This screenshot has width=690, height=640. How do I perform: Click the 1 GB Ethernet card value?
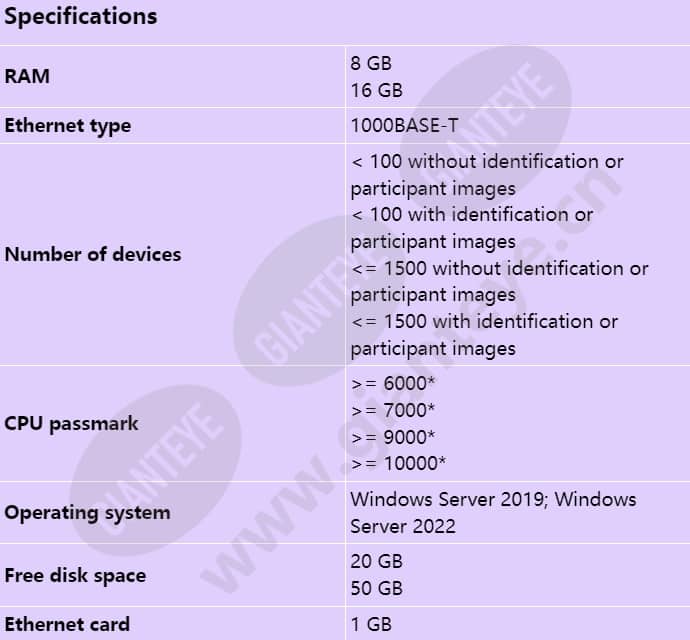click(371, 624)
